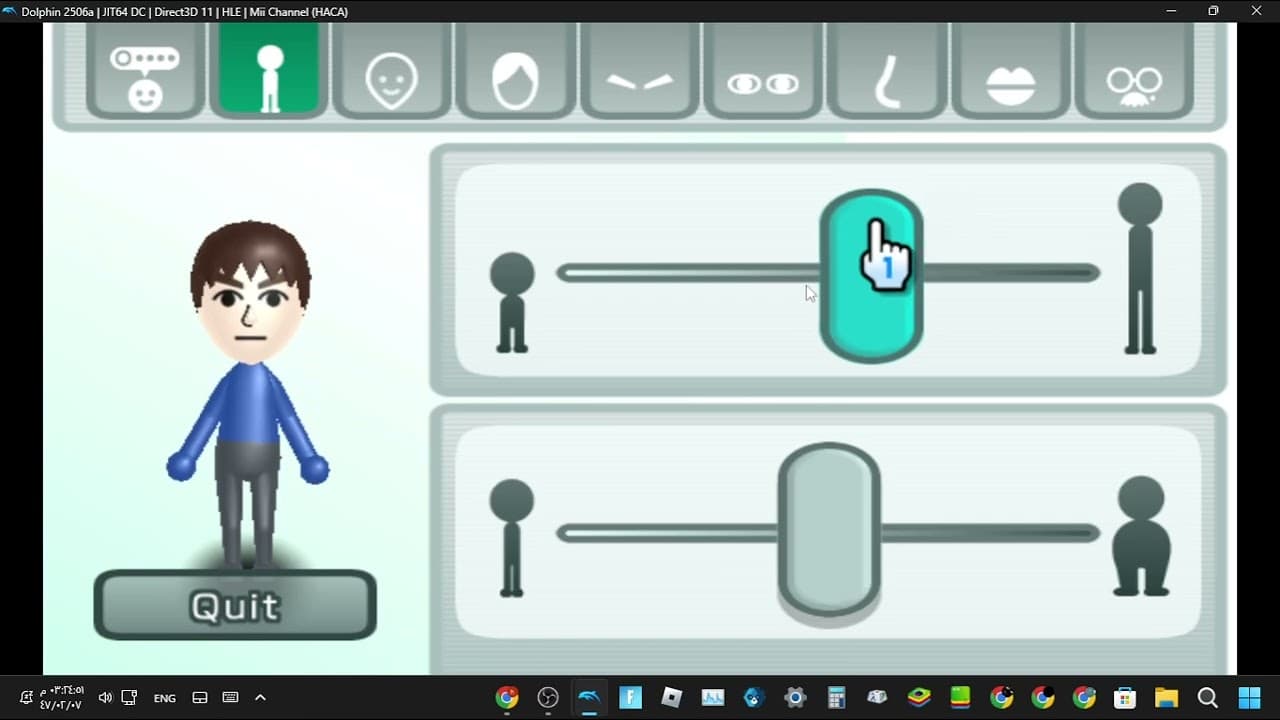Open the glasses and mustache tab
Image resolution: width=1280 pixels, height=720 pixels.
tap(1134, 71)
